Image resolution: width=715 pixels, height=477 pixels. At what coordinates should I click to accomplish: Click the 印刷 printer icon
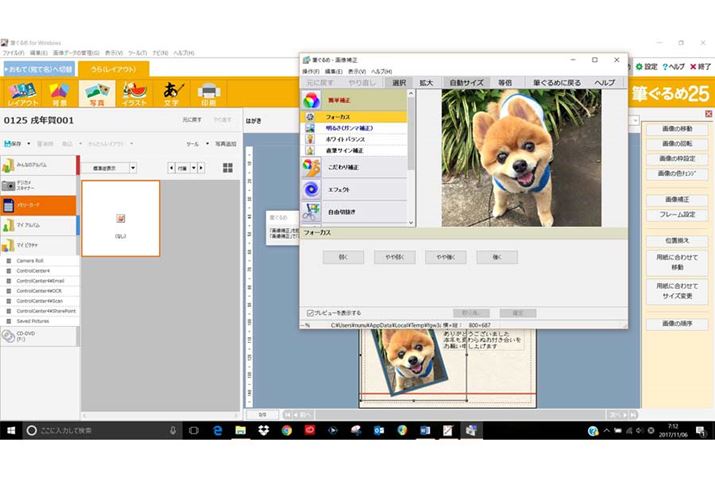[209, 93]
